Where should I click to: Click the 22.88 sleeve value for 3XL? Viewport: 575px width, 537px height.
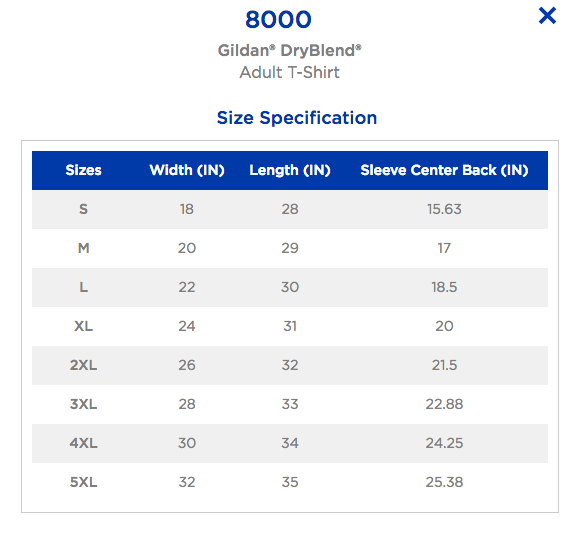tap(444, 404)
